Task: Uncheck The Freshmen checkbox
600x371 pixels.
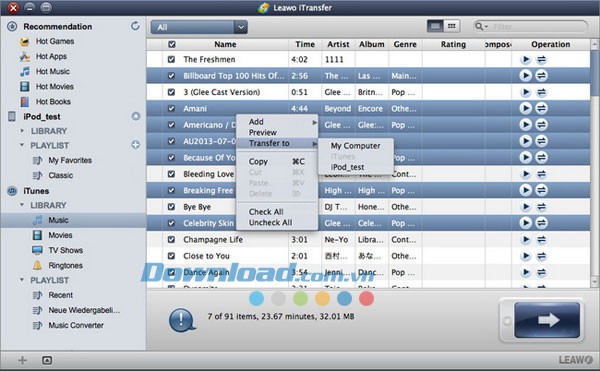Action: (171, 59)
